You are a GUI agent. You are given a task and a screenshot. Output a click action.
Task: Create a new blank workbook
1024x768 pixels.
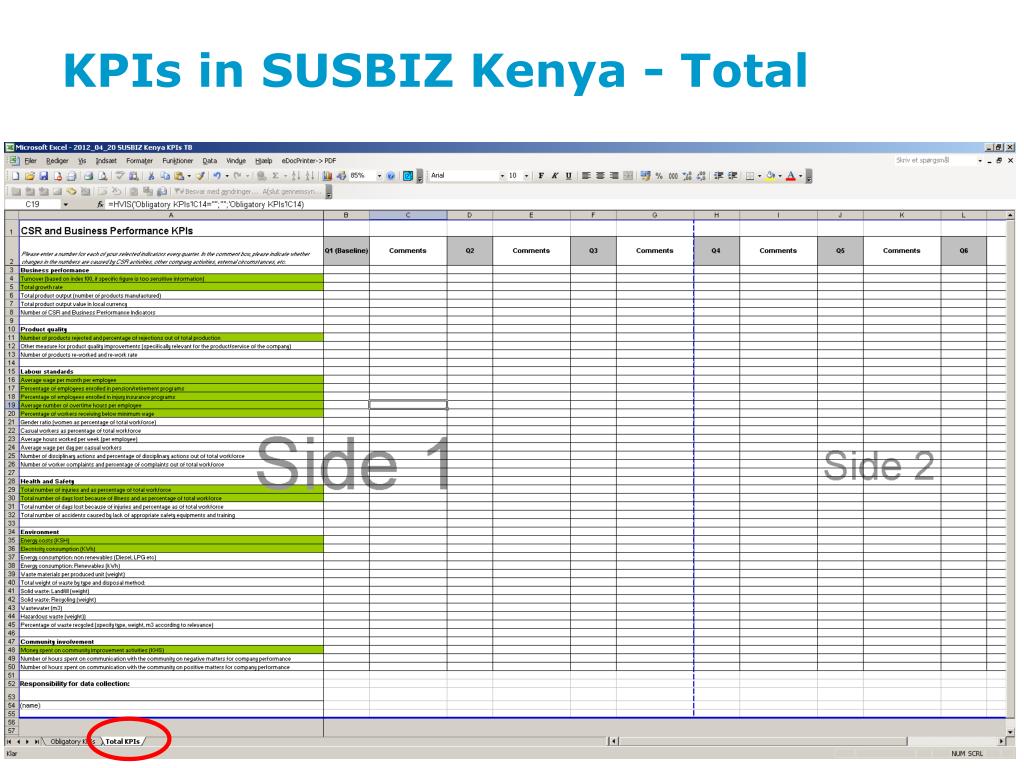point(16,176)
